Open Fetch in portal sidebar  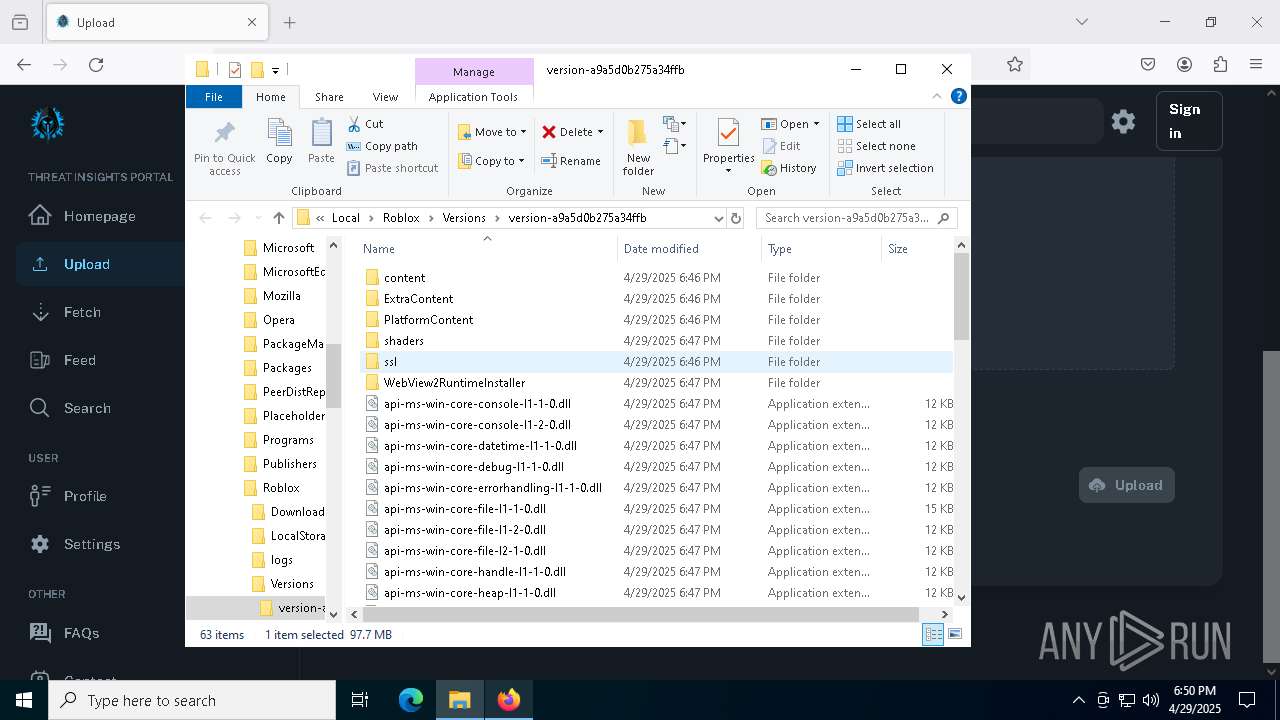(x=82, y=312)
